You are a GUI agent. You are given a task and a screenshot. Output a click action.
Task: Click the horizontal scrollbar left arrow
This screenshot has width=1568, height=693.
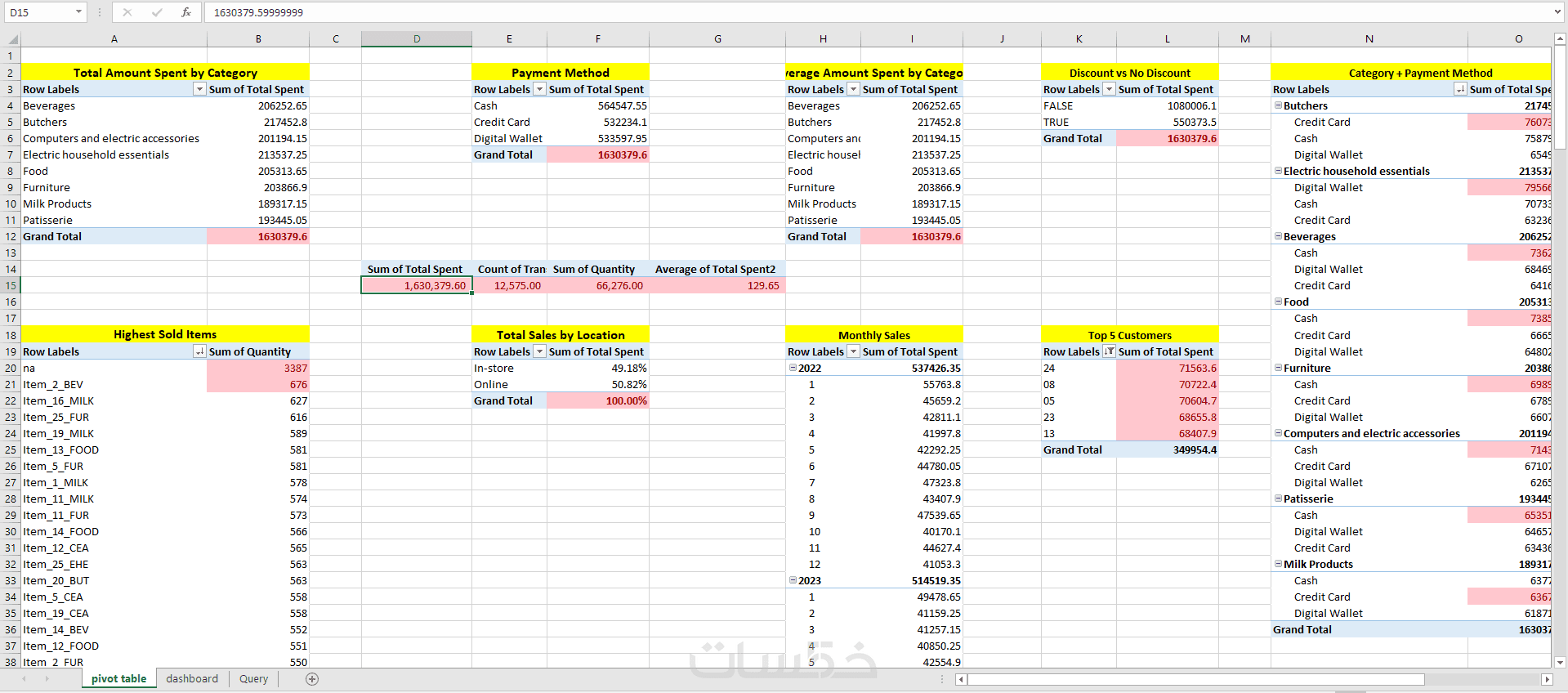coord(962,679)
